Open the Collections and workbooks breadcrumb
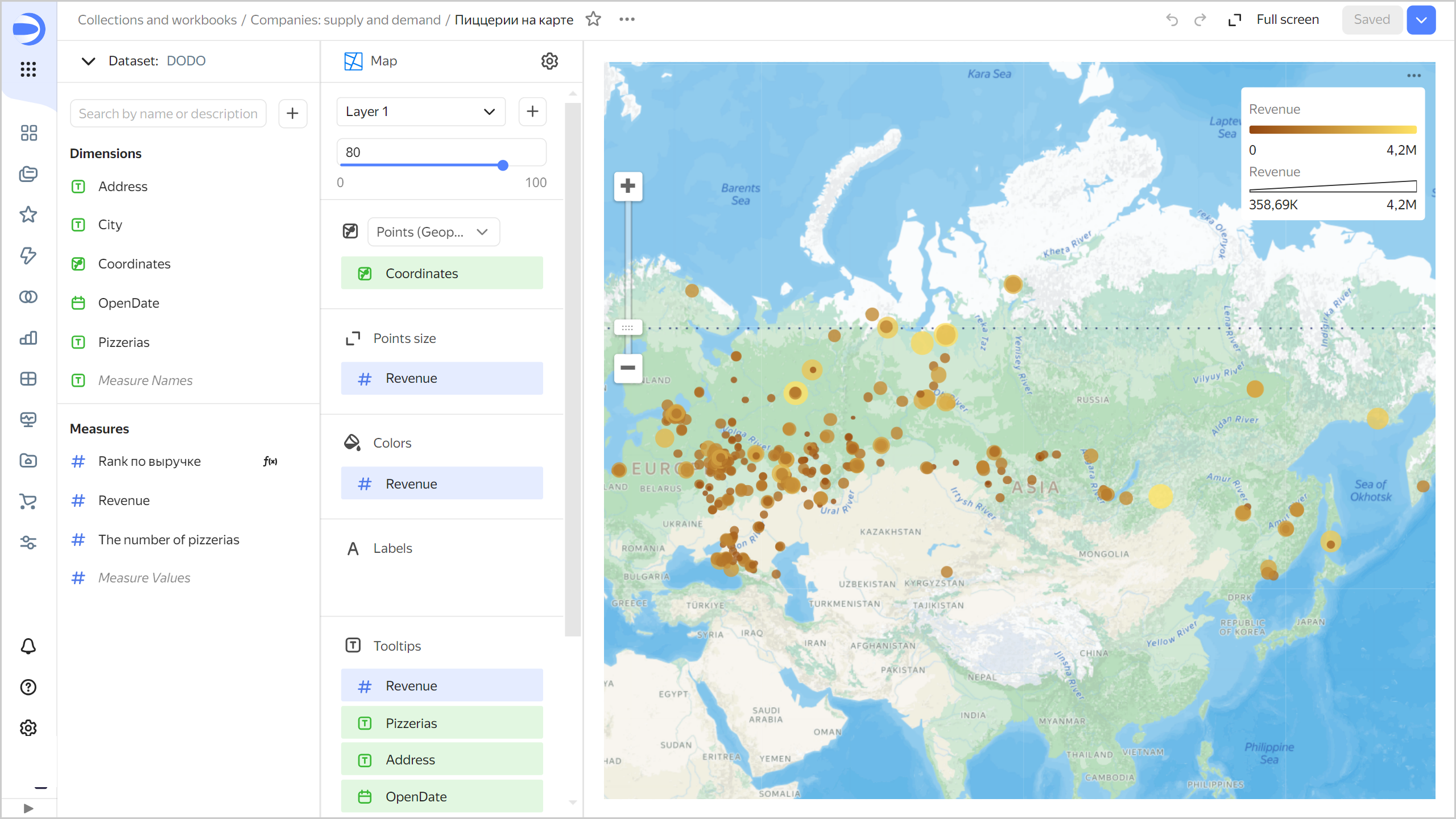1456x819 pixels. (157, 20)
